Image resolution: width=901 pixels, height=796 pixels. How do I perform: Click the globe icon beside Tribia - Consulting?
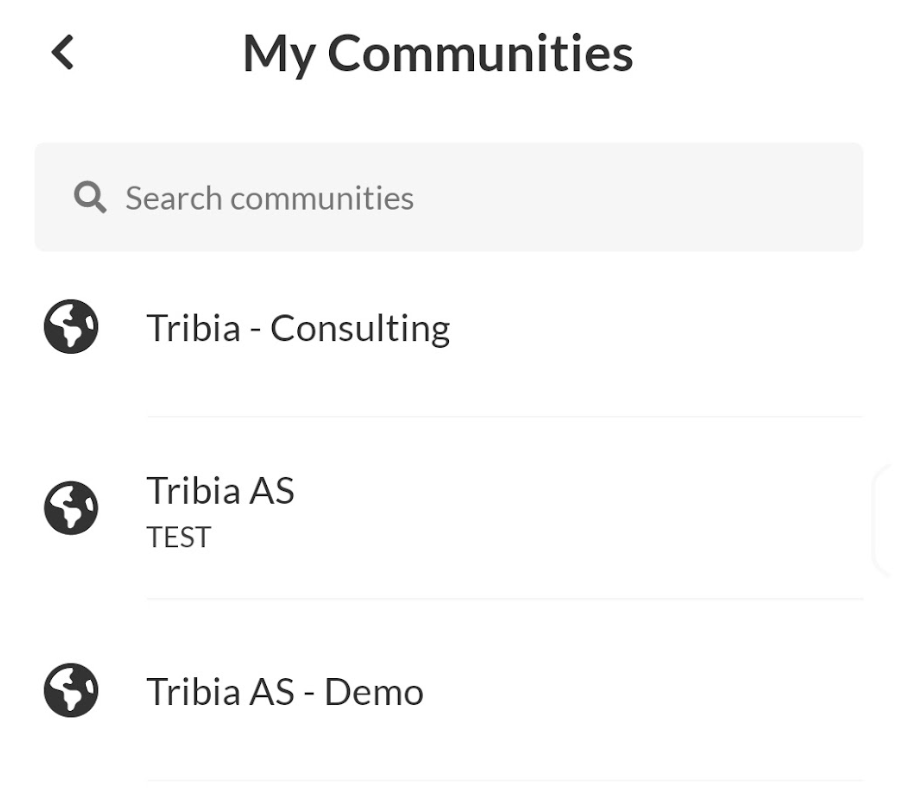[71, 327]
